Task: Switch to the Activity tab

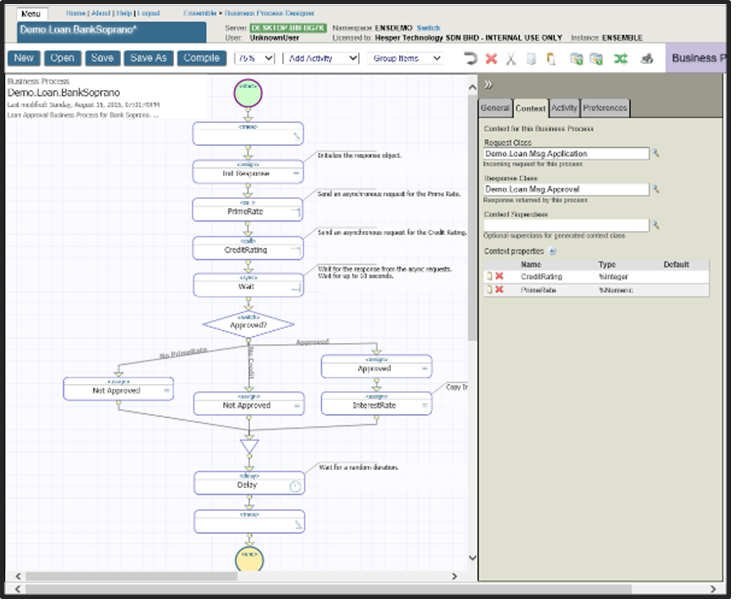Action: click(x=563, y=108)
